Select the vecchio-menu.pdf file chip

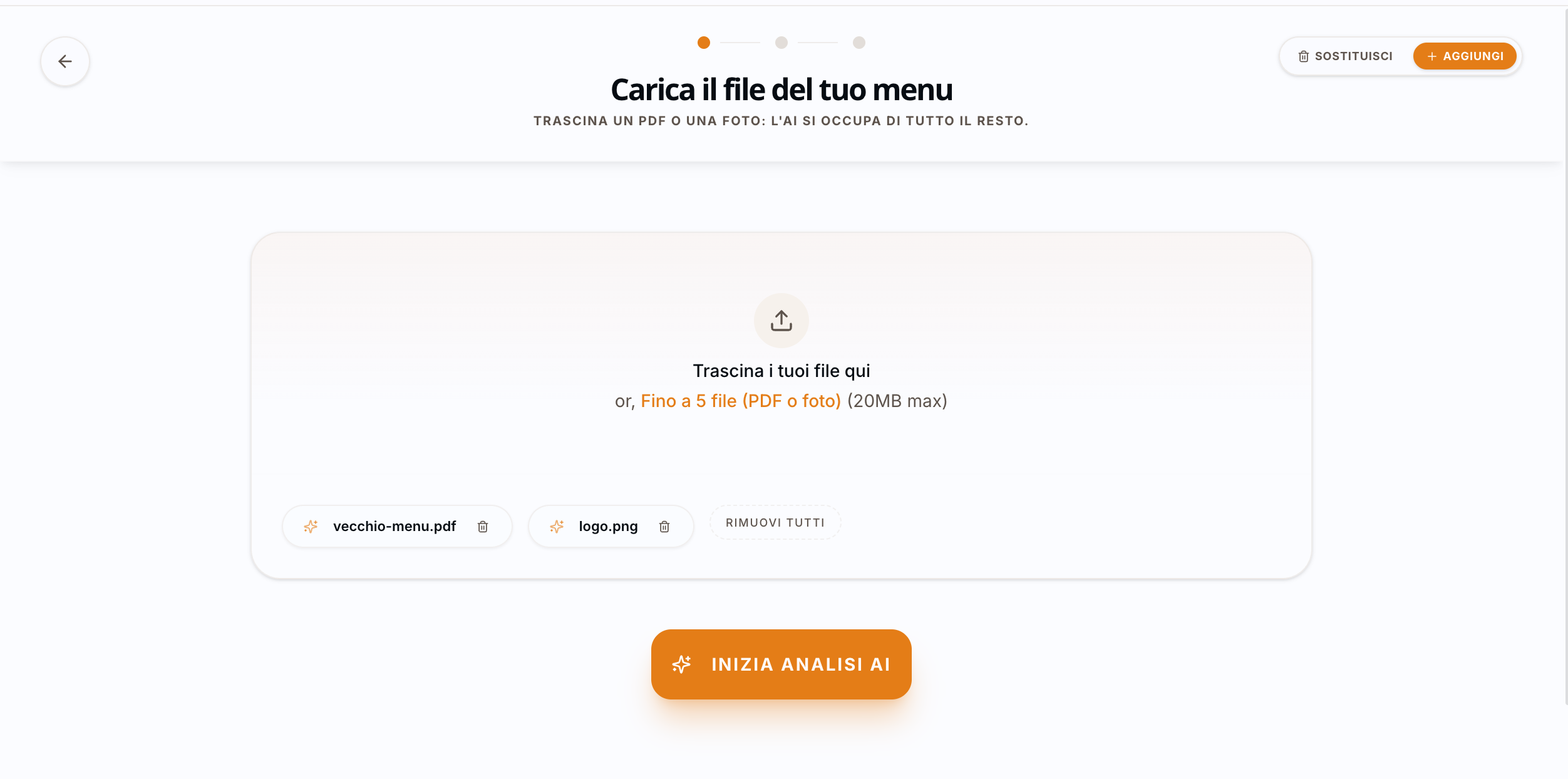pyautogui.click(x=397, y=527)
